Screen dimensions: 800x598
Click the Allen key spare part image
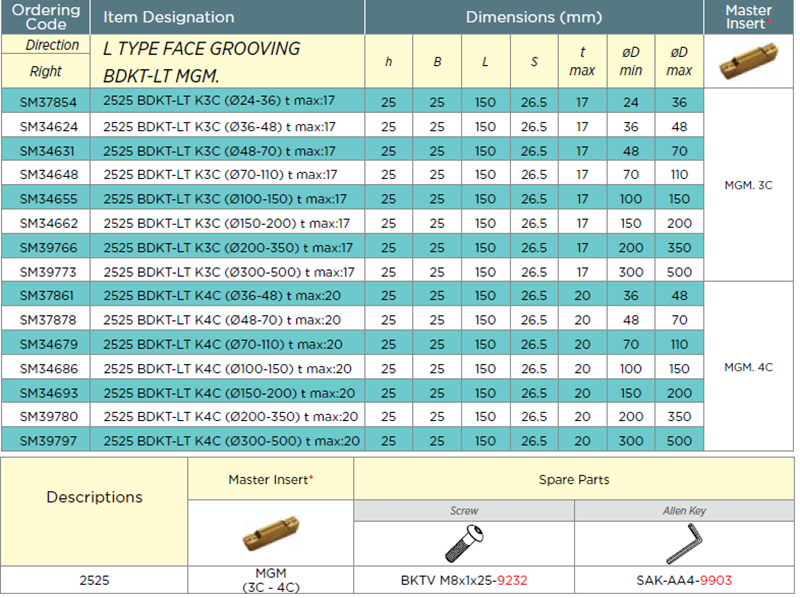pos(685,544)
